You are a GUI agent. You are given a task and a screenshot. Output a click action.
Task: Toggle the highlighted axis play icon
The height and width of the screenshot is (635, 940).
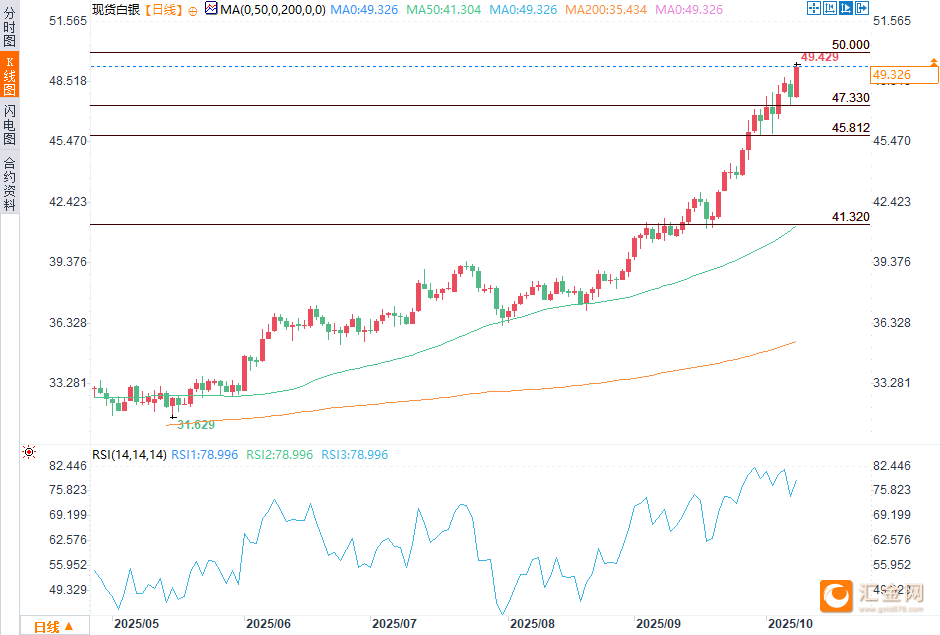pyautogui.click(x=848, y=9)
